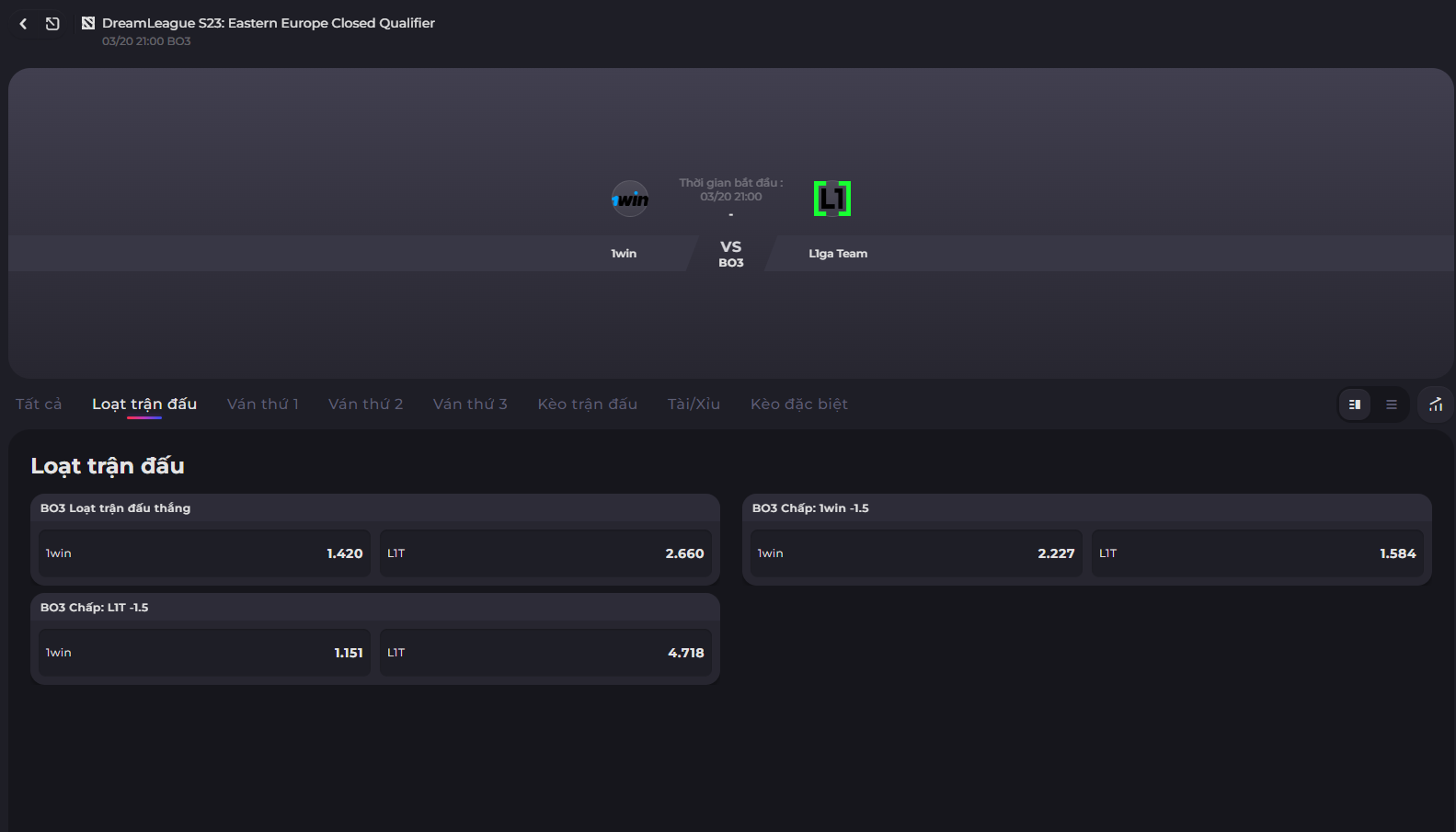Pick 1win -1.5 handicap at 2.227
Image resolution: width=1456 pixels, height=832 pixels.
click(x=916, y=553)
